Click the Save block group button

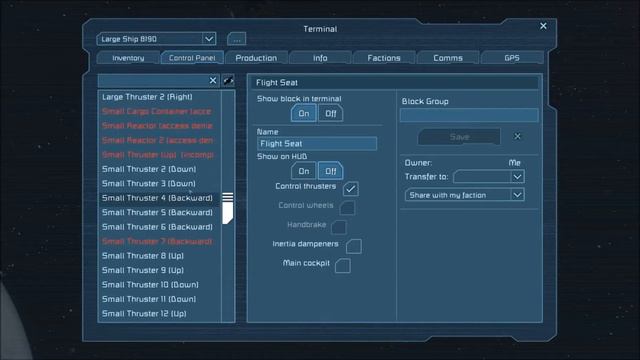coord(459,137)
